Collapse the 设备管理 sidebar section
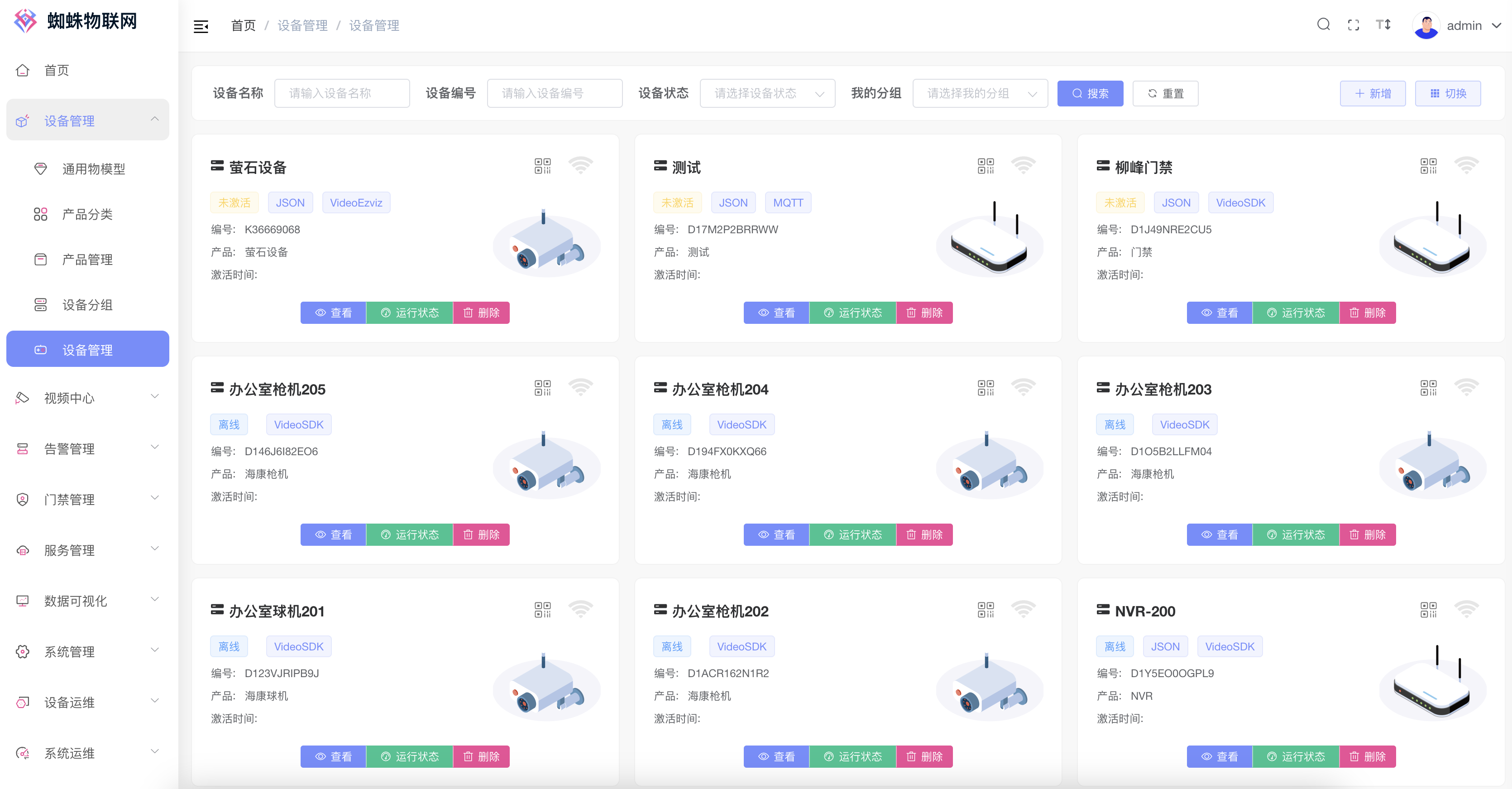Image resolution: width=1512 pixels, height=789 pixels. coord(88,120)
